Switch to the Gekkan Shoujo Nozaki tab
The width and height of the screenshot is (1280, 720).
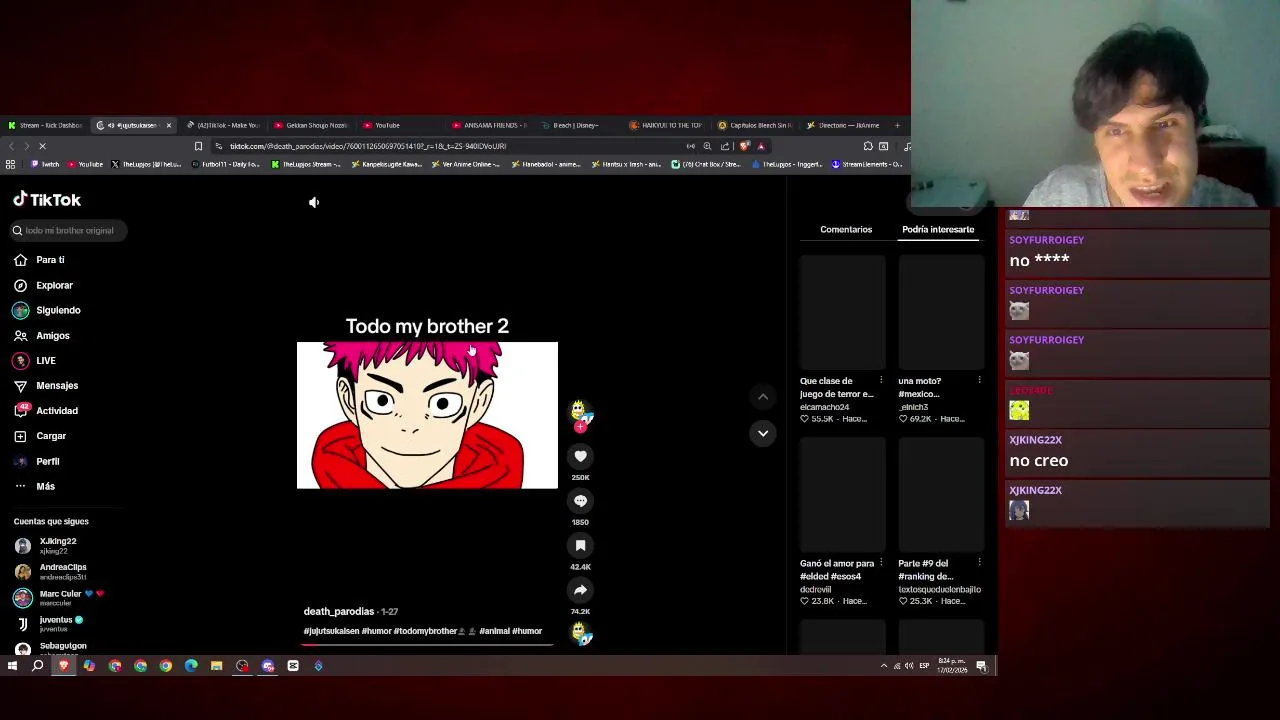click(312, 125)
